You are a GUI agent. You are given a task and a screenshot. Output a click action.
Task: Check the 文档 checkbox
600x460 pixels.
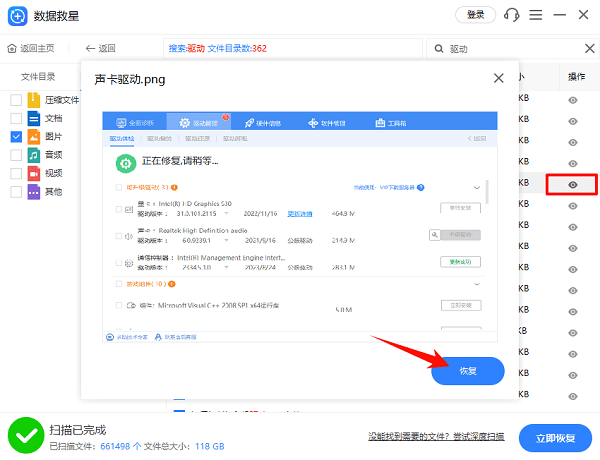16,118
